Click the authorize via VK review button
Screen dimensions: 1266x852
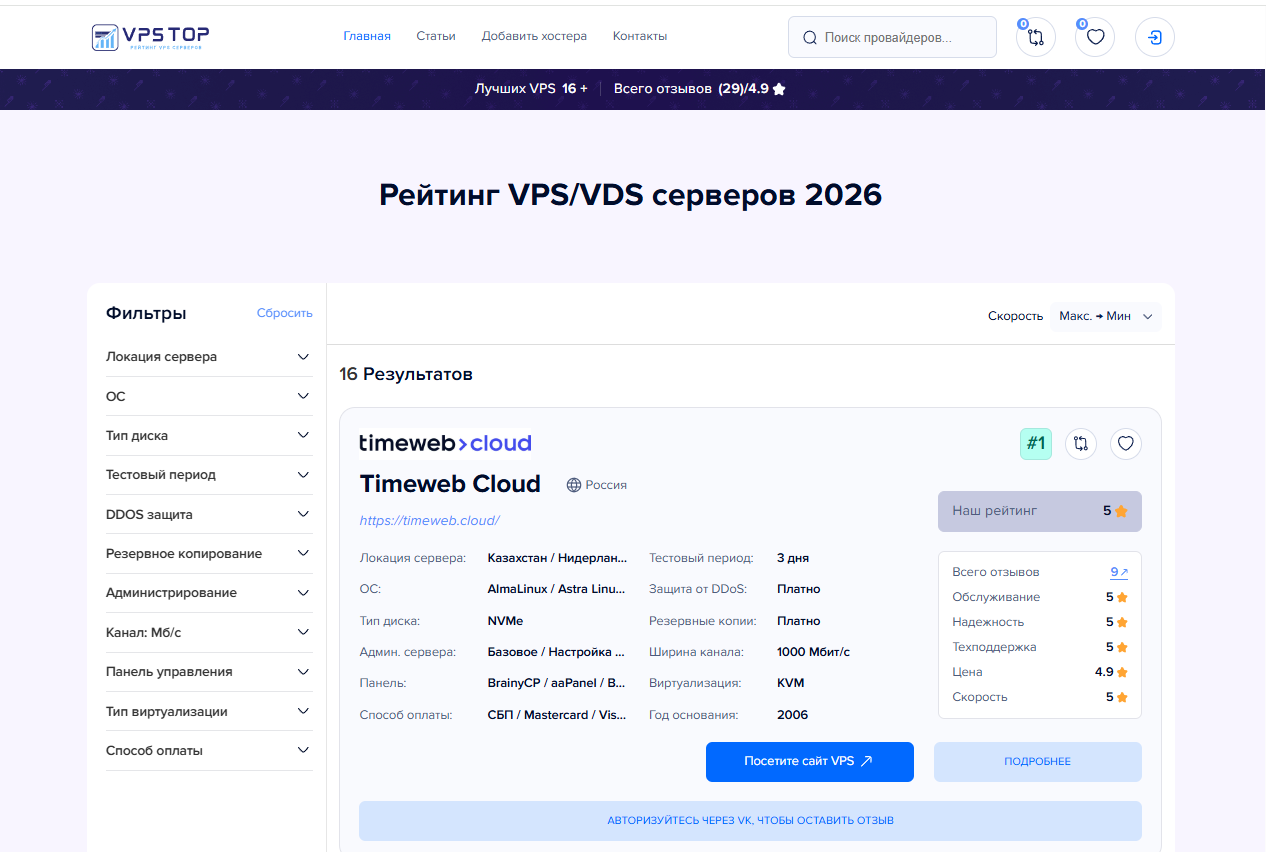pyautogui.click(x=750, y=821)
